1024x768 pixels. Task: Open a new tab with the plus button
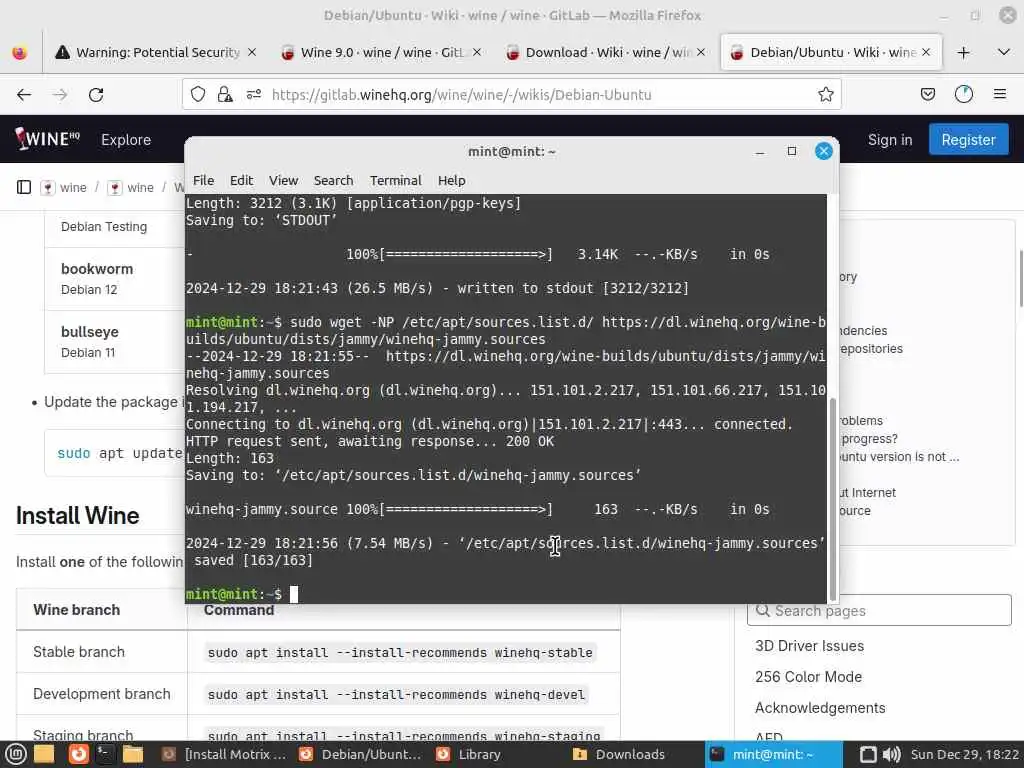(963, 52)
